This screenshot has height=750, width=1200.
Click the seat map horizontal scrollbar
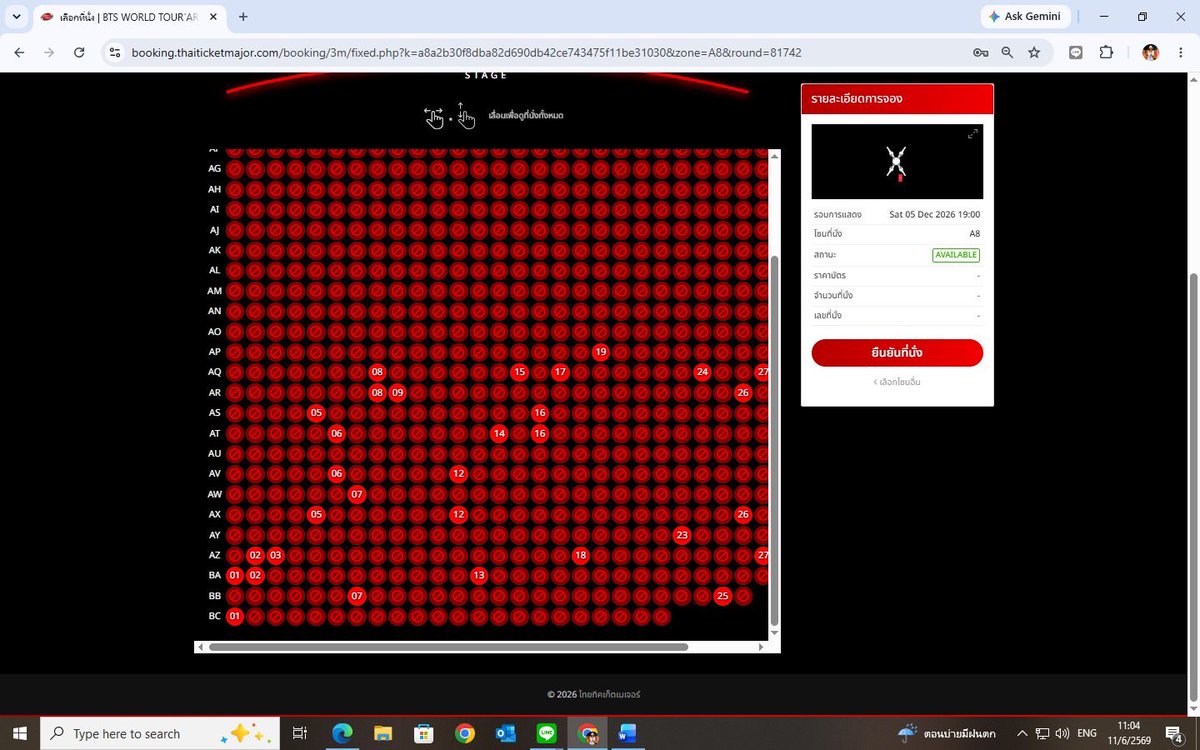[448, 647]
